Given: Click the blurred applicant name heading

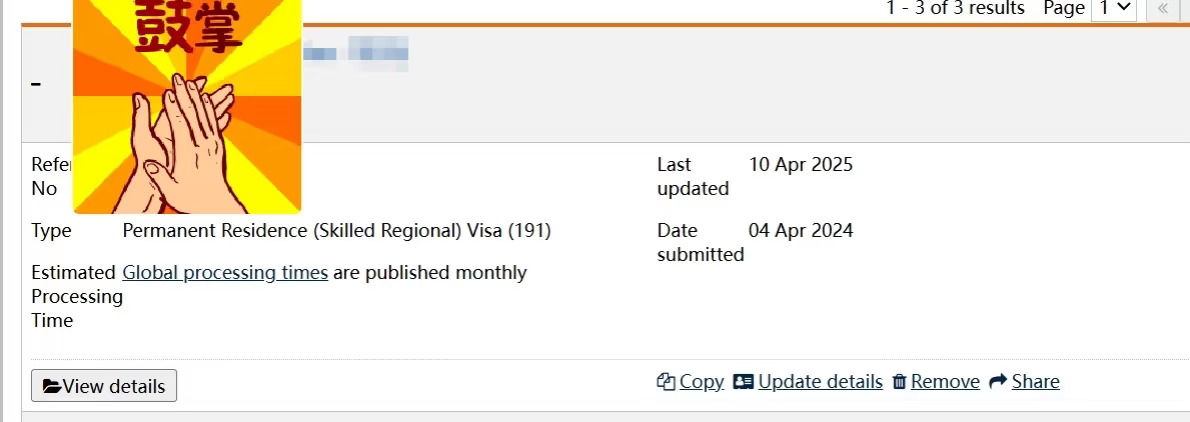Looking at the screenshot, I should pos(355,53).
